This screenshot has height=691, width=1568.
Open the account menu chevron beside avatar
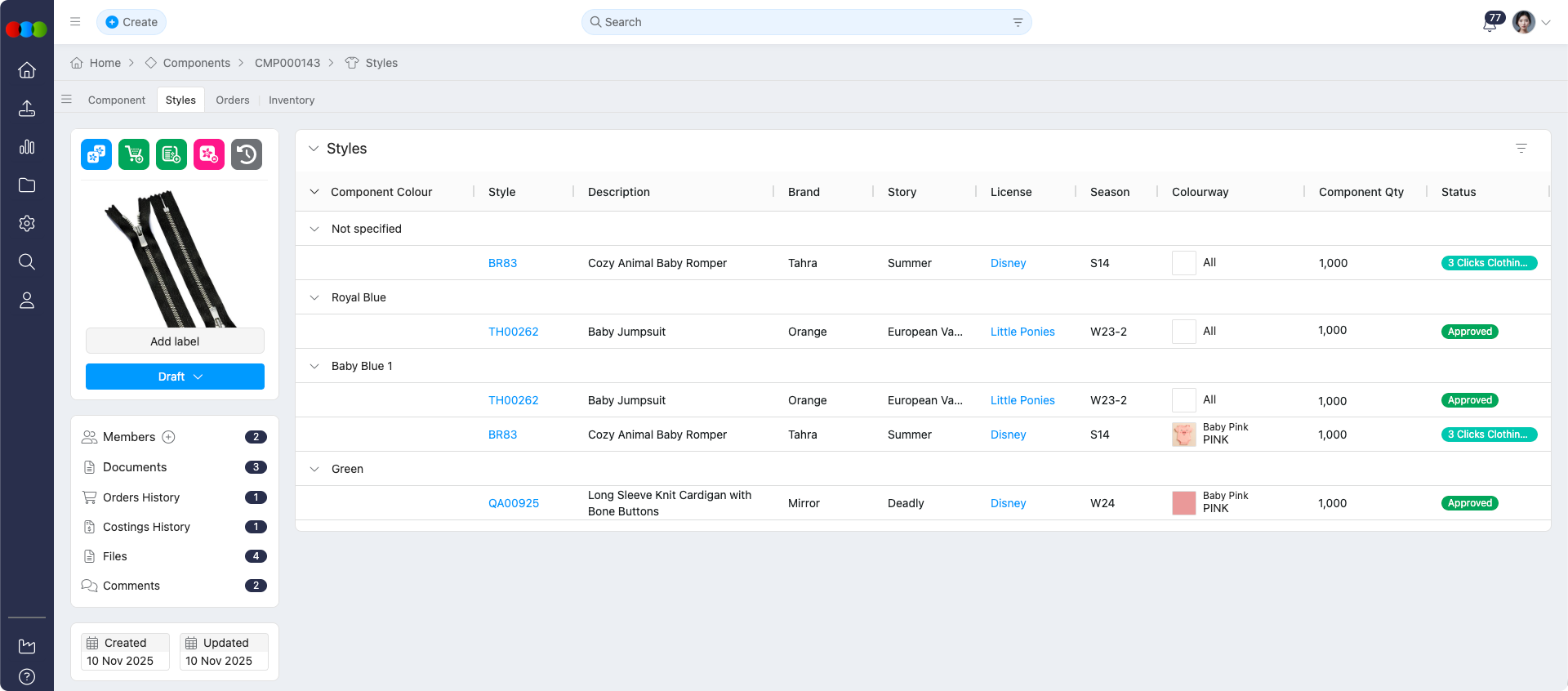(x=1546, y=23)
